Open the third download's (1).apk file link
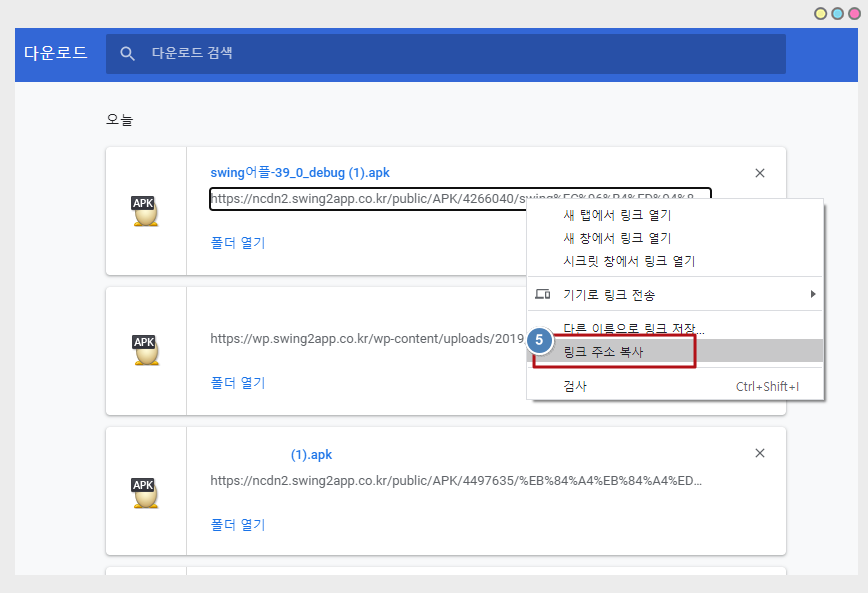Viewport: 868px width, 593px height. coord(311,455)
